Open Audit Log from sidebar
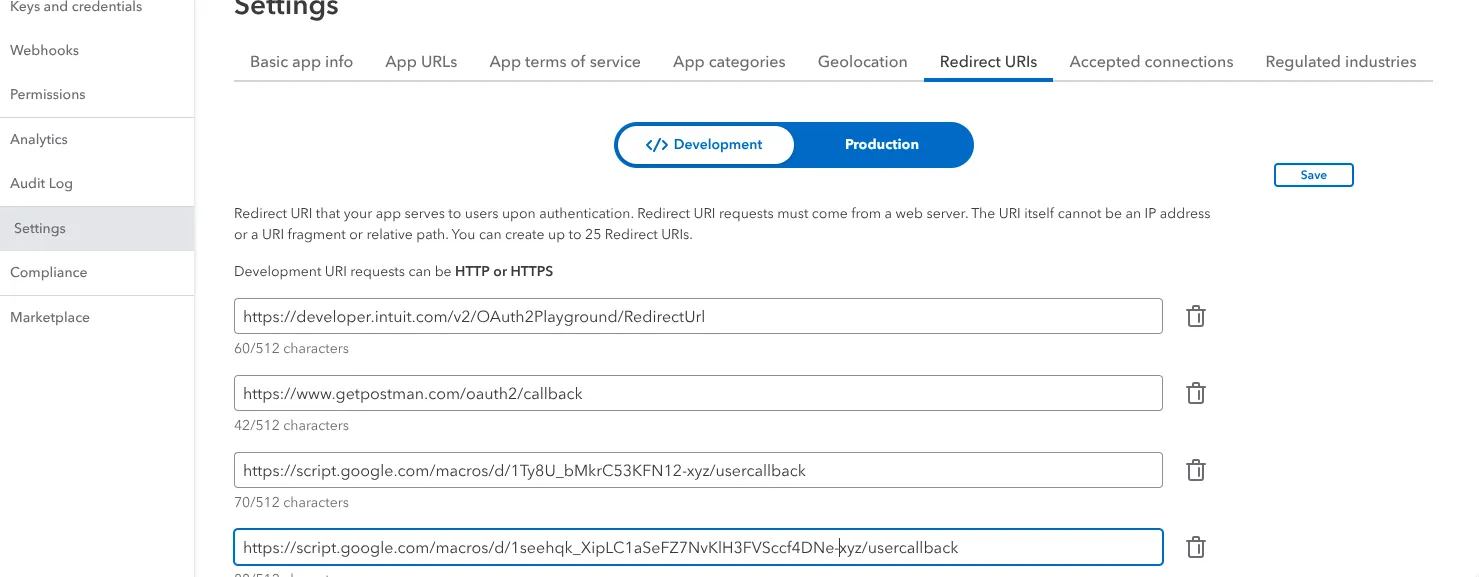Image resolution: width=1479 pixels, height=577 pixels. (41, 184)
